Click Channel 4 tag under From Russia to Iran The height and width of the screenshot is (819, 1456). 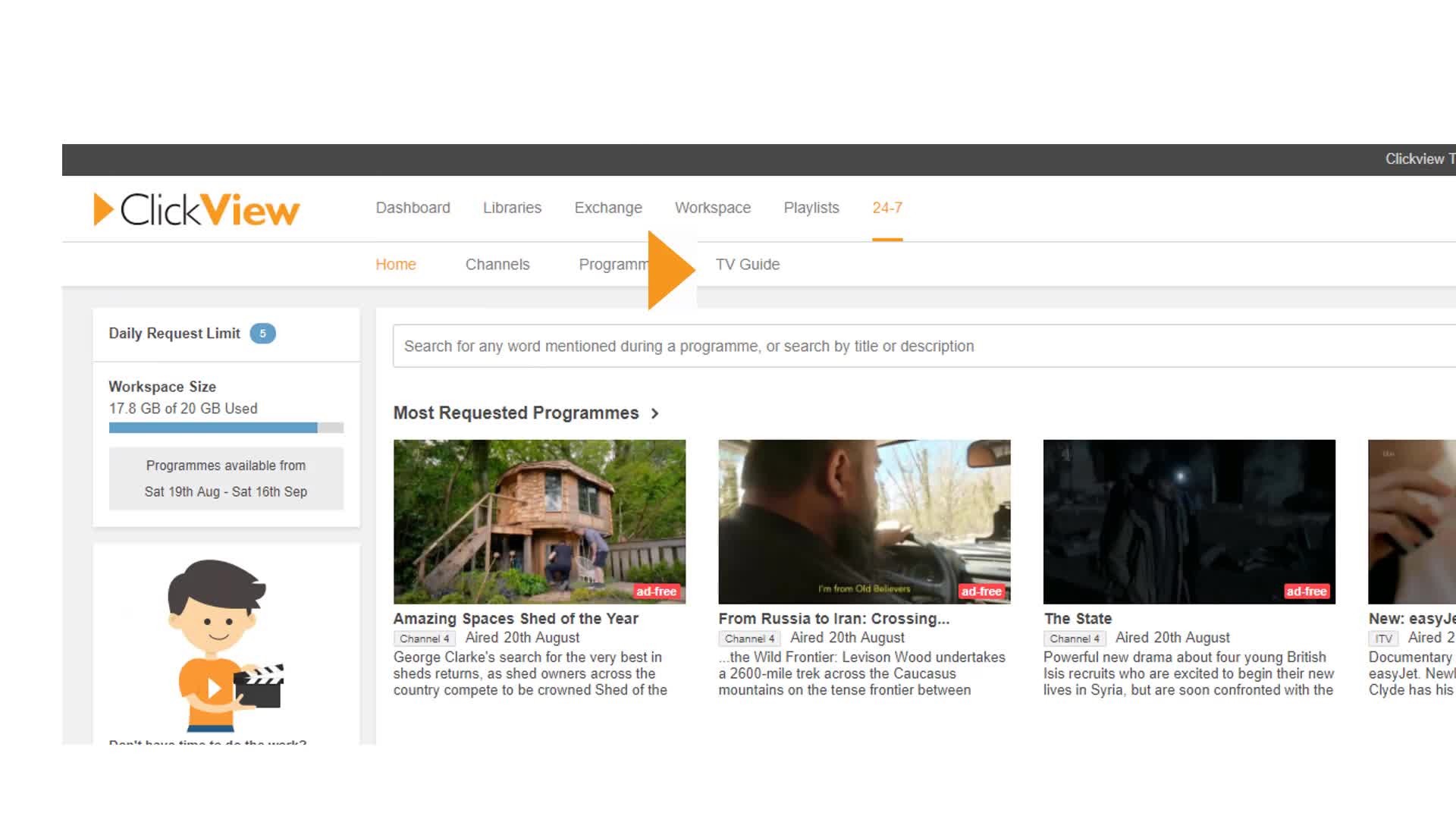[x=749, y=639]
